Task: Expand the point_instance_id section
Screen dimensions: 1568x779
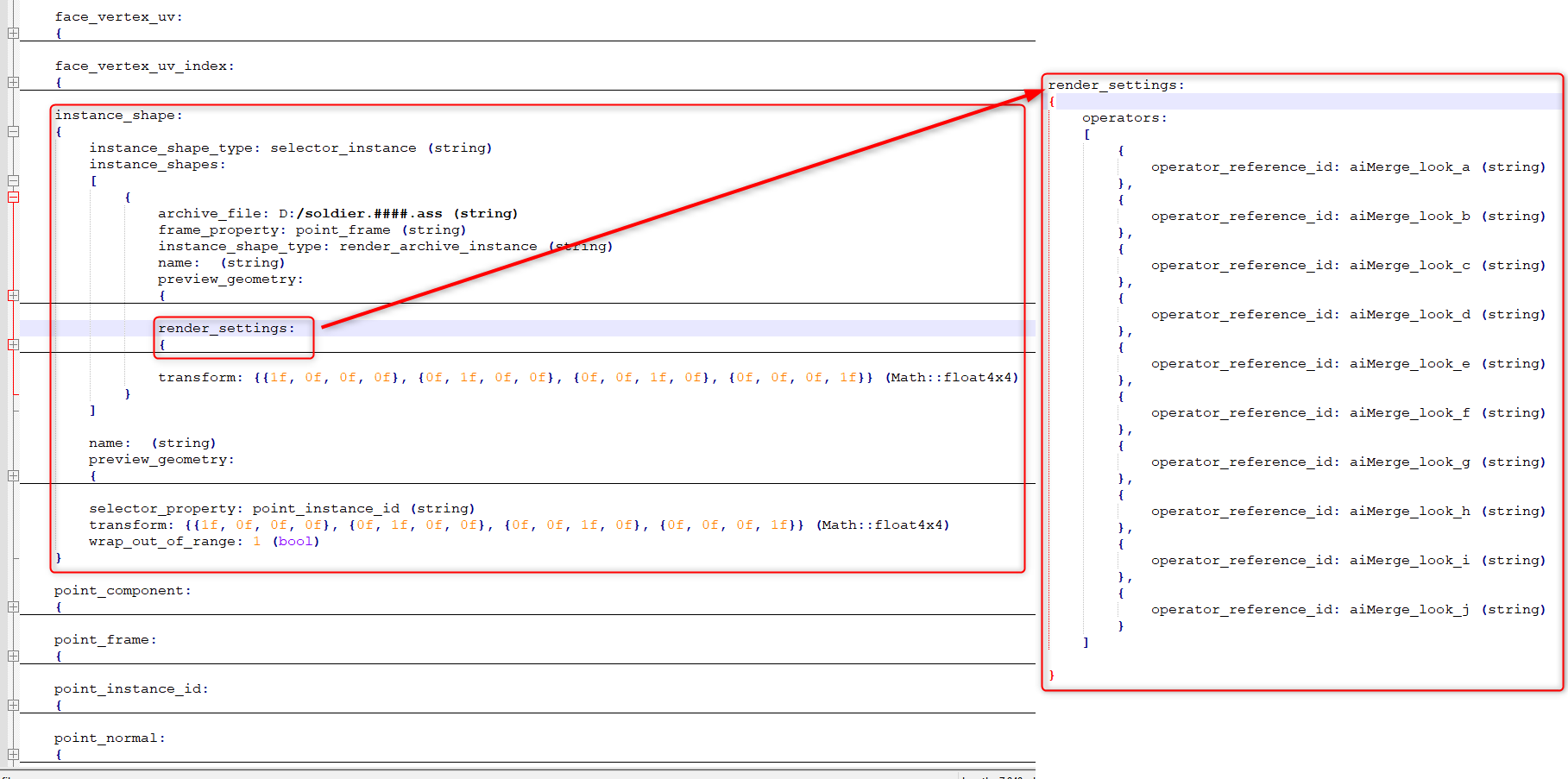Action: [x=13, y=705]
